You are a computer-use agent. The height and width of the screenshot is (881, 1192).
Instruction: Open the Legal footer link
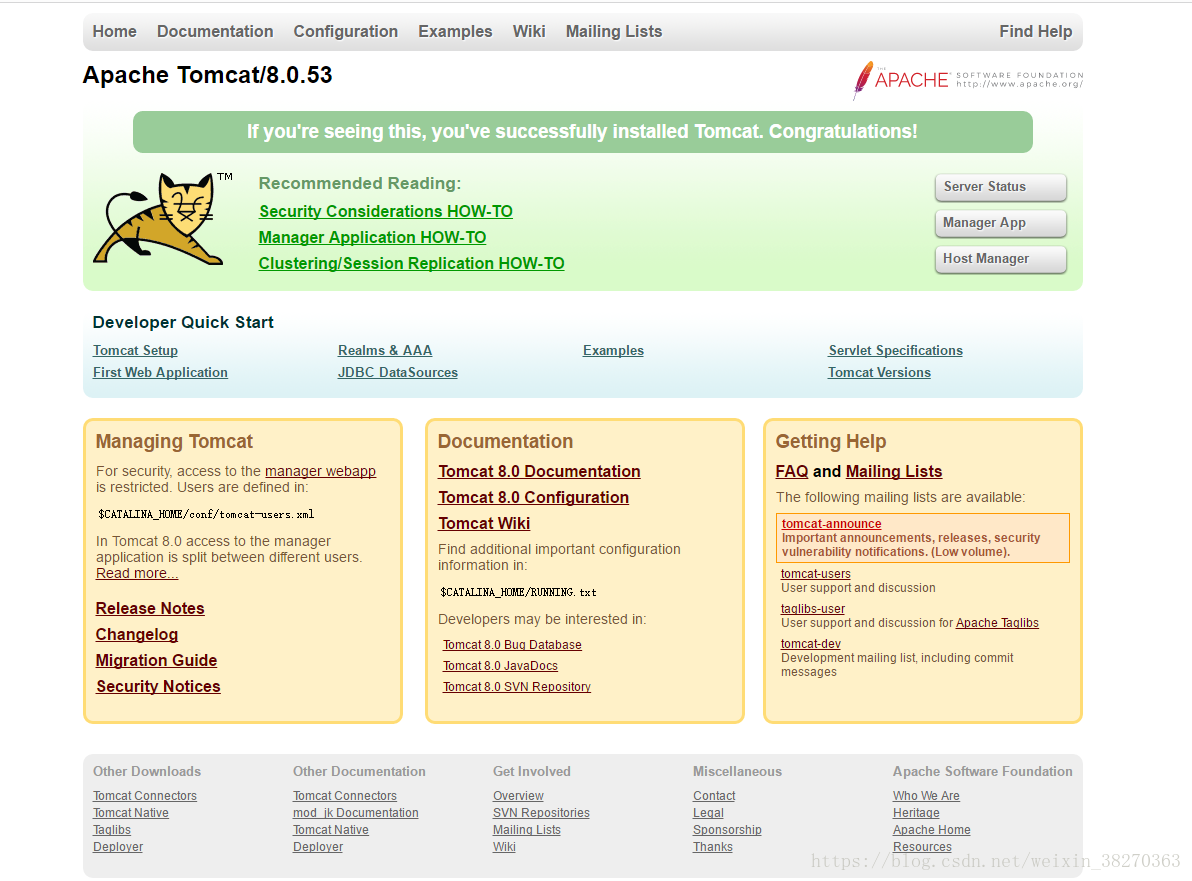coord(708,813)
